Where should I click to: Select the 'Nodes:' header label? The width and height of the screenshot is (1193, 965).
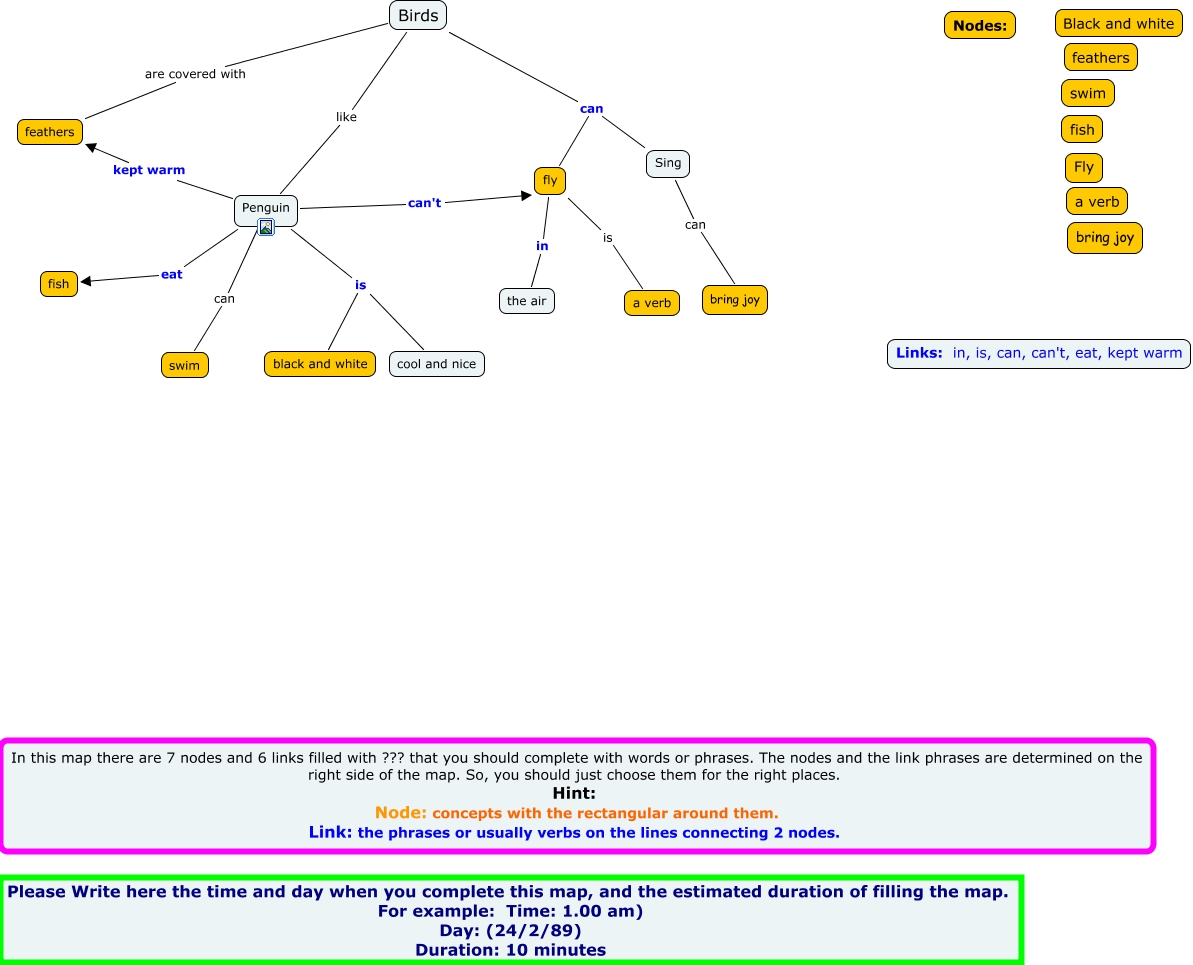[980, 26]
